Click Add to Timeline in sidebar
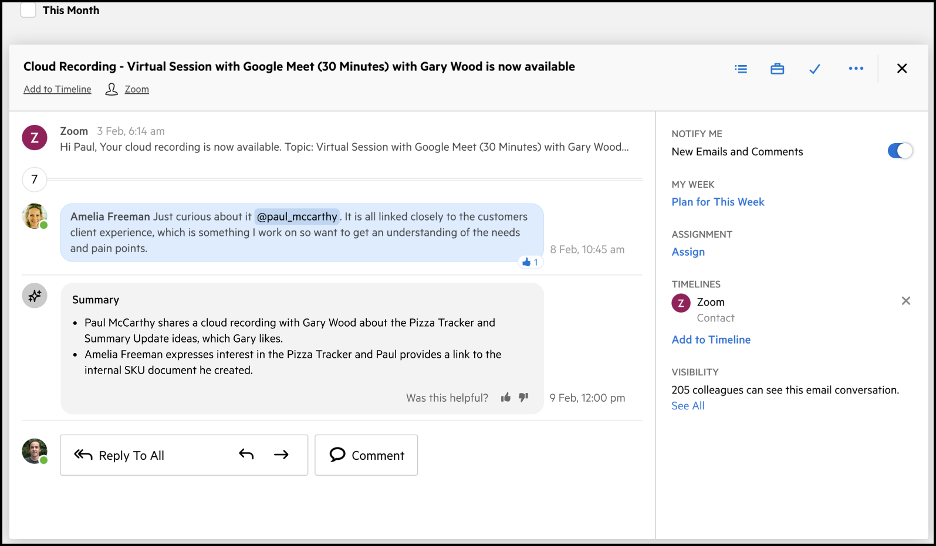Viewport: 936px width, 546px height. click(711, 340)
